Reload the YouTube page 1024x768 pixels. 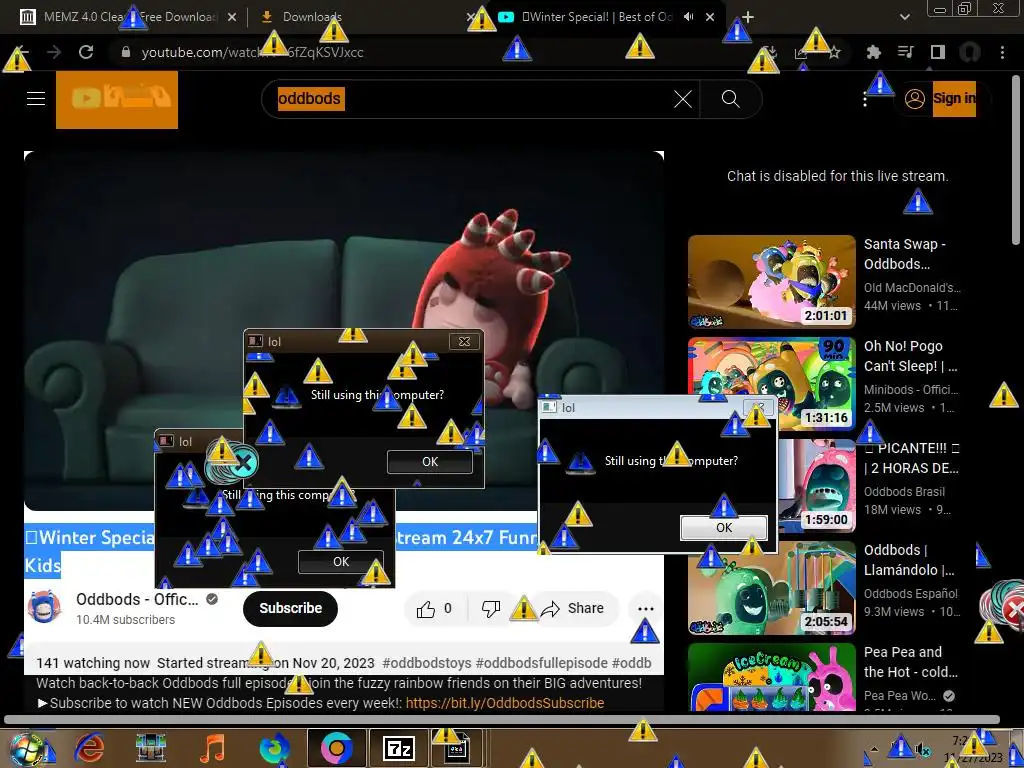(x=86, y=52)
